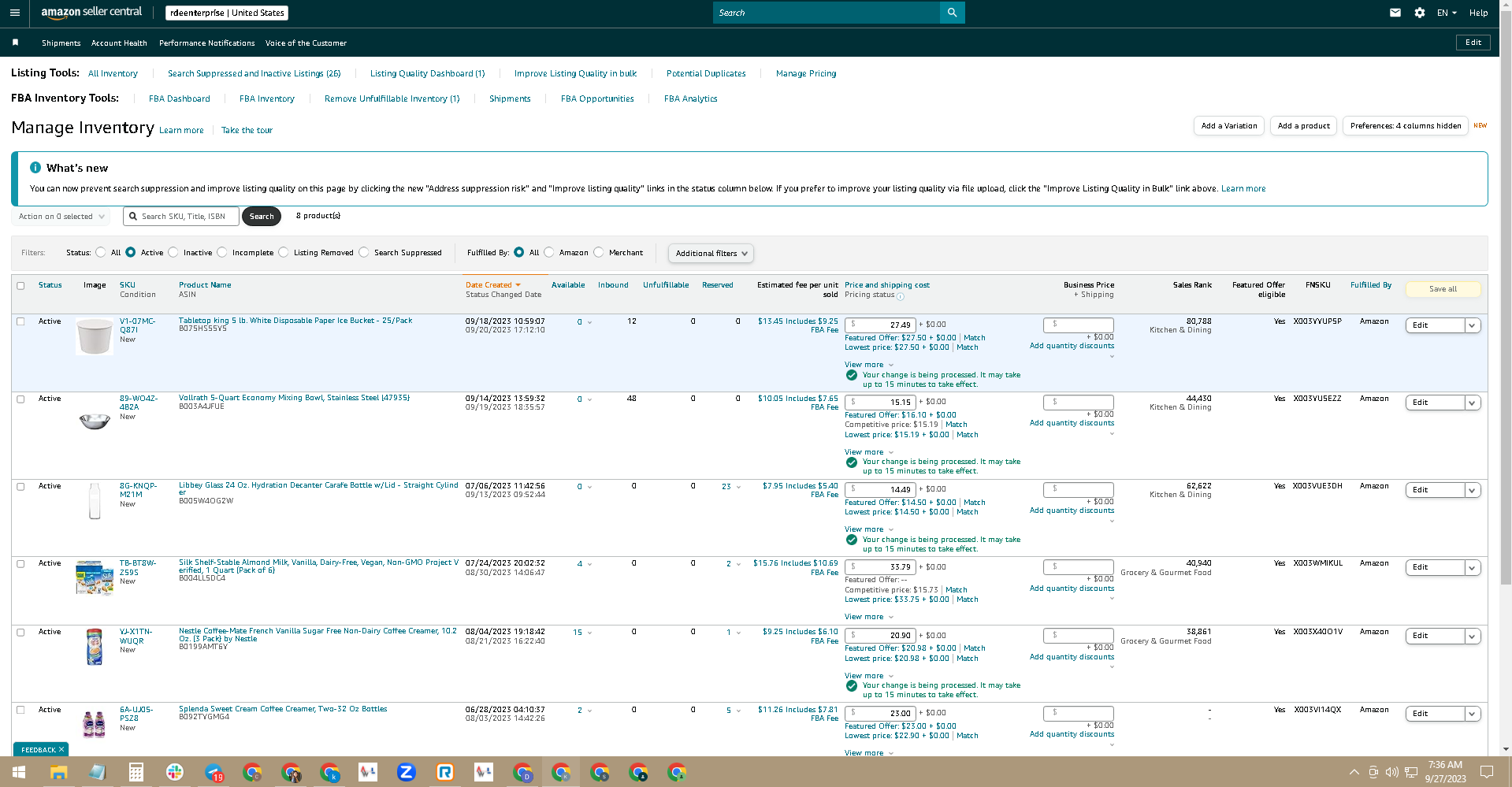1512x787 pixels.
Task: Go to Manage Pricing listing tool
Action: pyautogui.click(x=806, y=73)
